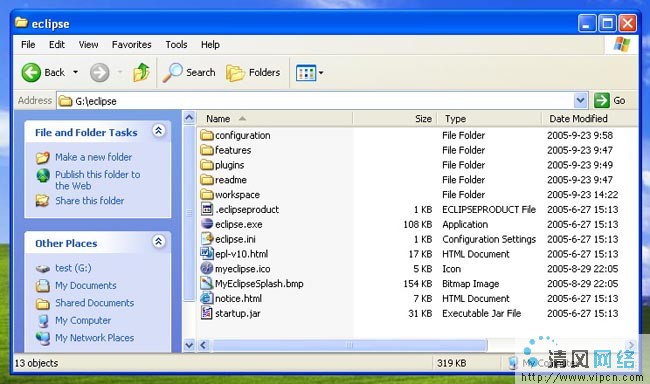The image size is (650, 384).
Task: Open the Views dropdown arrow
Action: click(x=321, y=73)
